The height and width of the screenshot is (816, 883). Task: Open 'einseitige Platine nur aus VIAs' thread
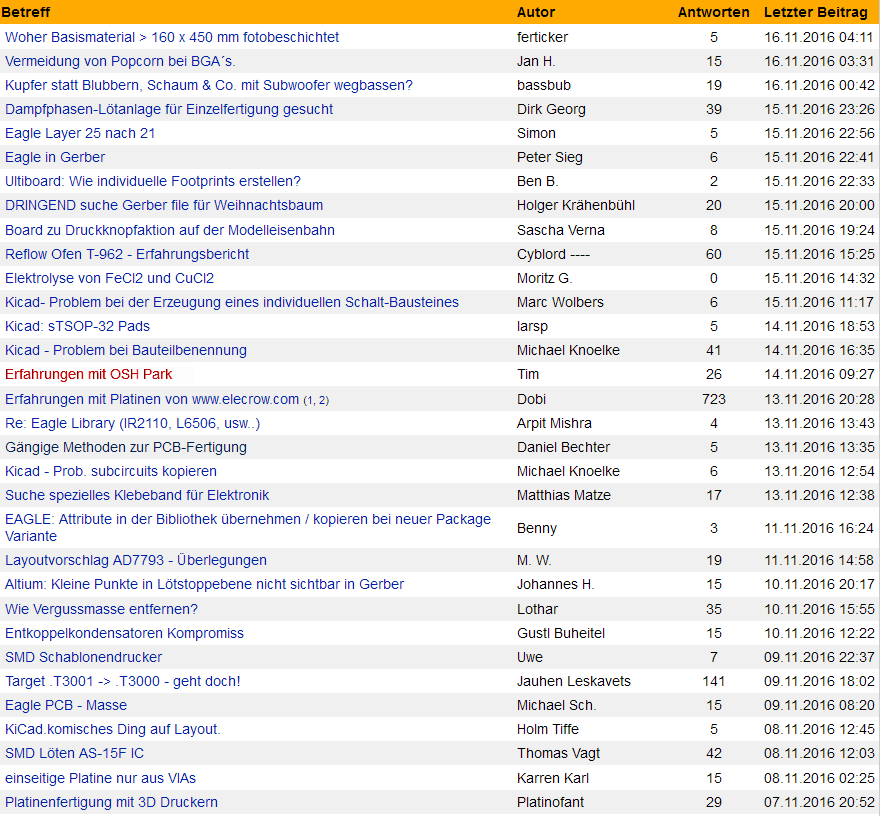click(100, 778)
